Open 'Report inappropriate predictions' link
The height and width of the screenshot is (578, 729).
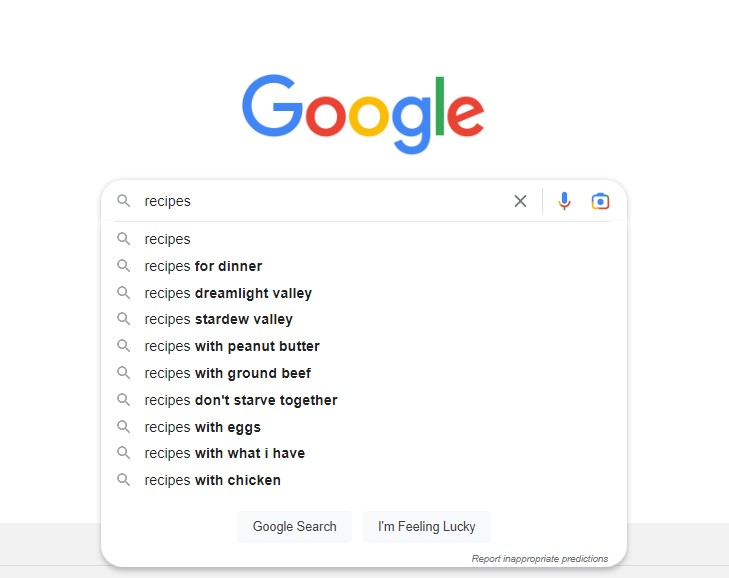539,559
